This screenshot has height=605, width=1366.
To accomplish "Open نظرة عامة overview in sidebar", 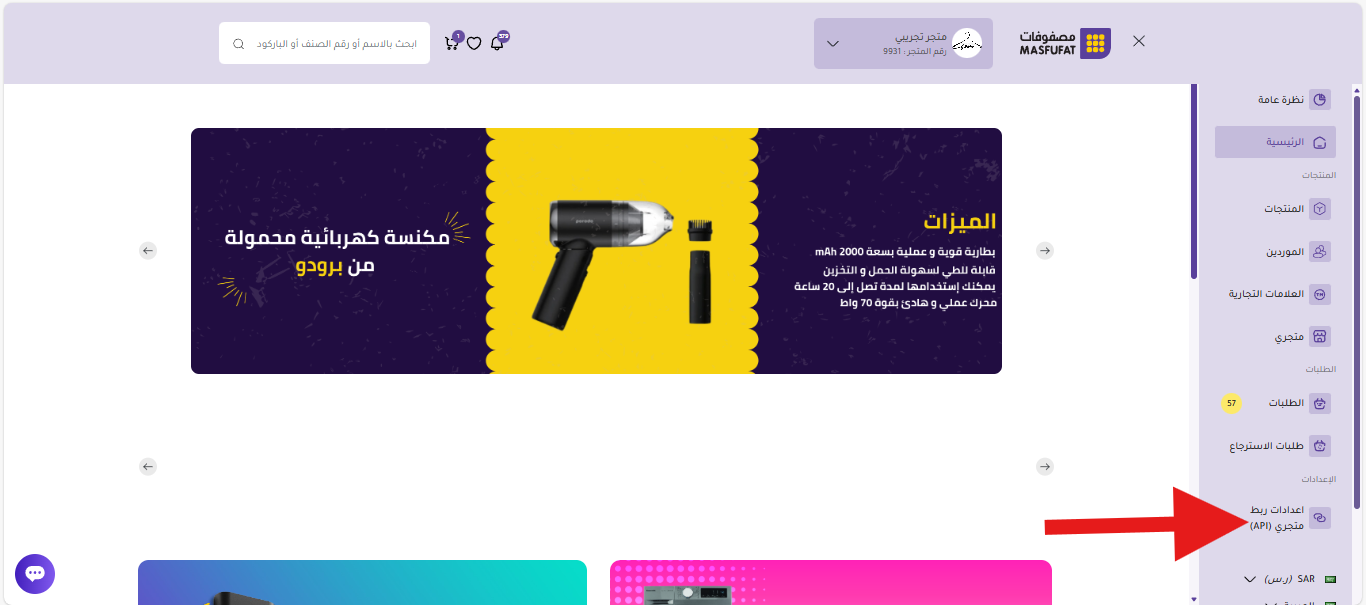I will point(1275,100).
